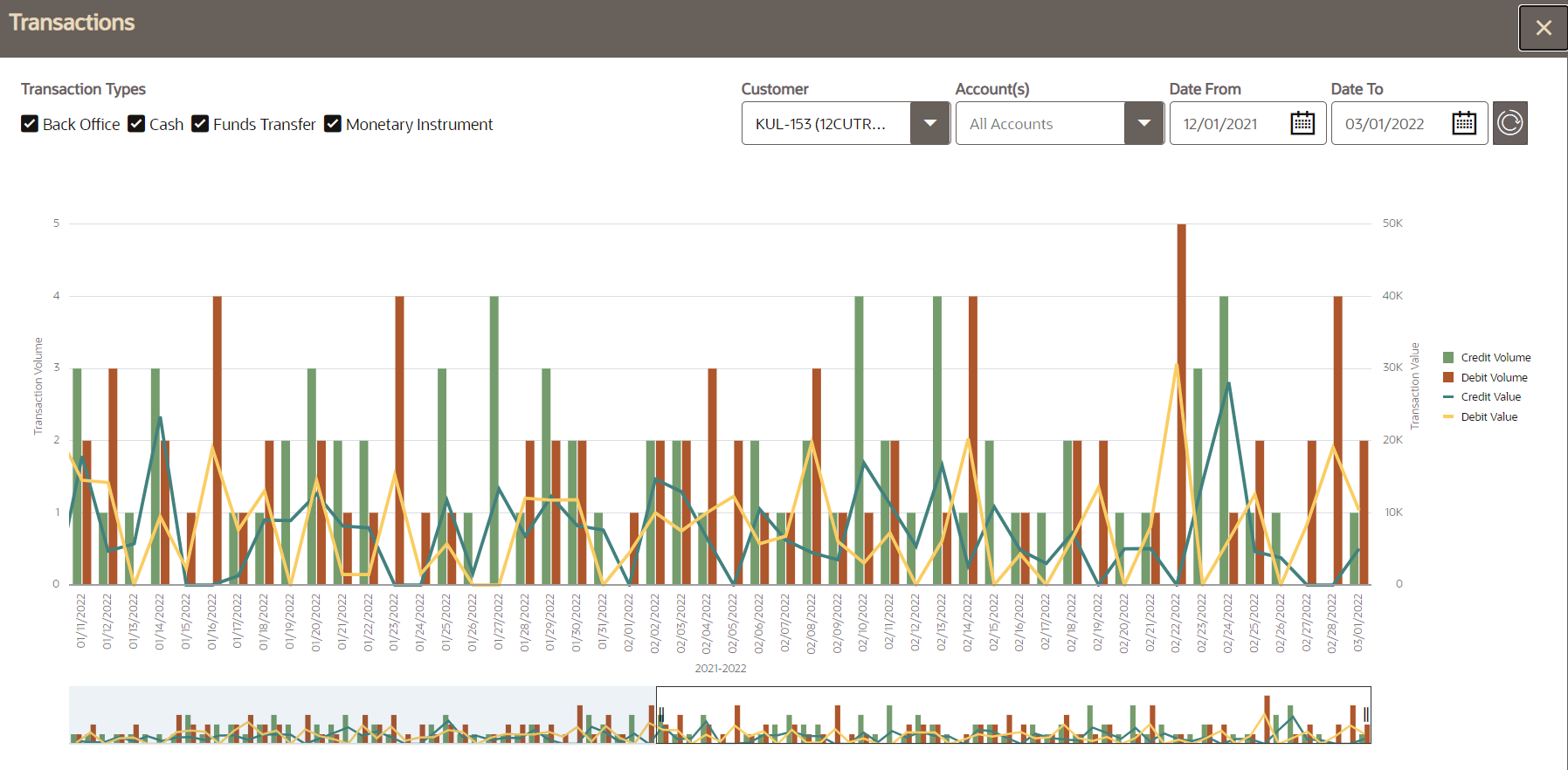This screenshot has height=770, width=1568.
Task: Click the Transaction Value axis title
Action: (1415, 386)
